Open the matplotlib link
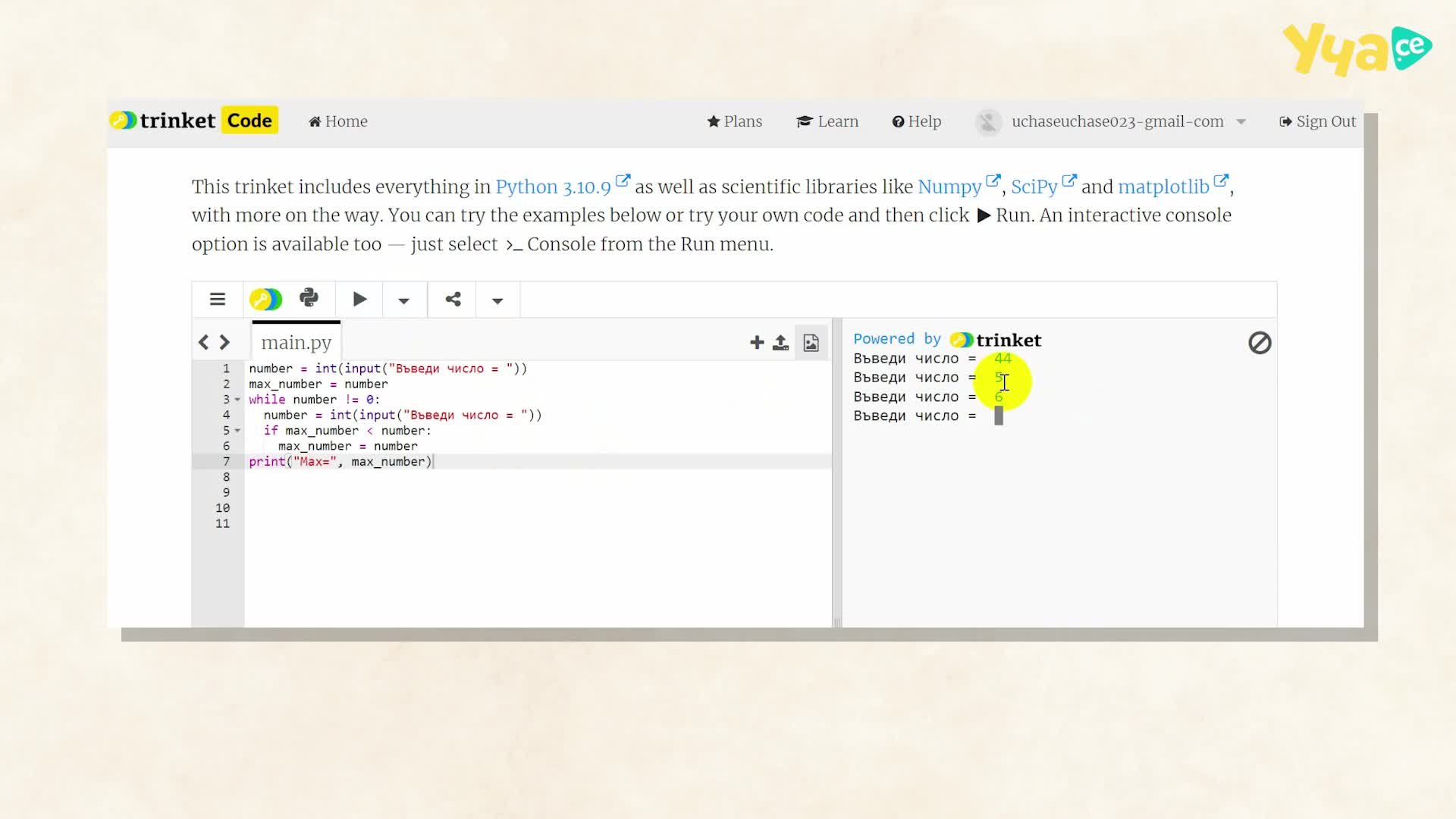 [x=1172, y=186]
